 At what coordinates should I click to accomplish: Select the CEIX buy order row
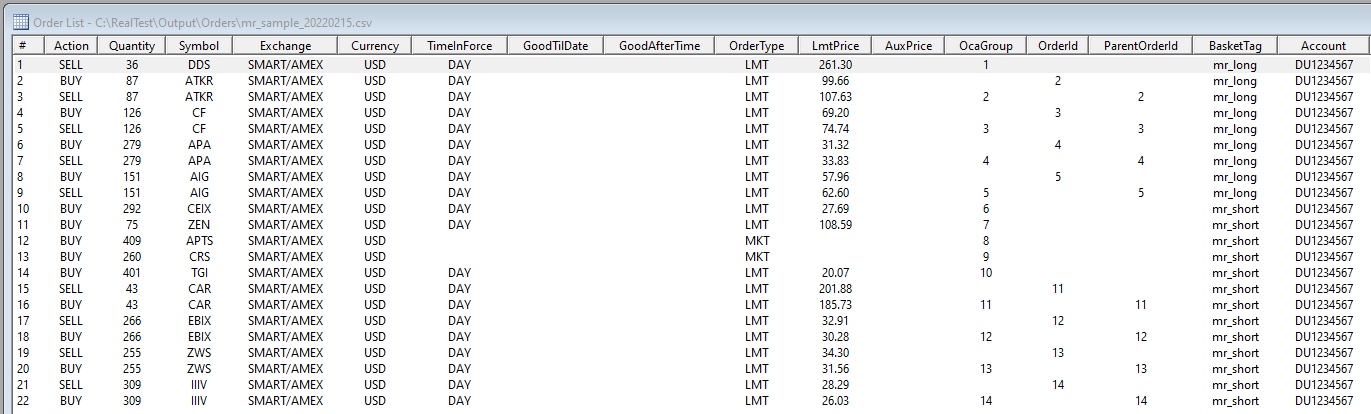click(x=198, y=208)
